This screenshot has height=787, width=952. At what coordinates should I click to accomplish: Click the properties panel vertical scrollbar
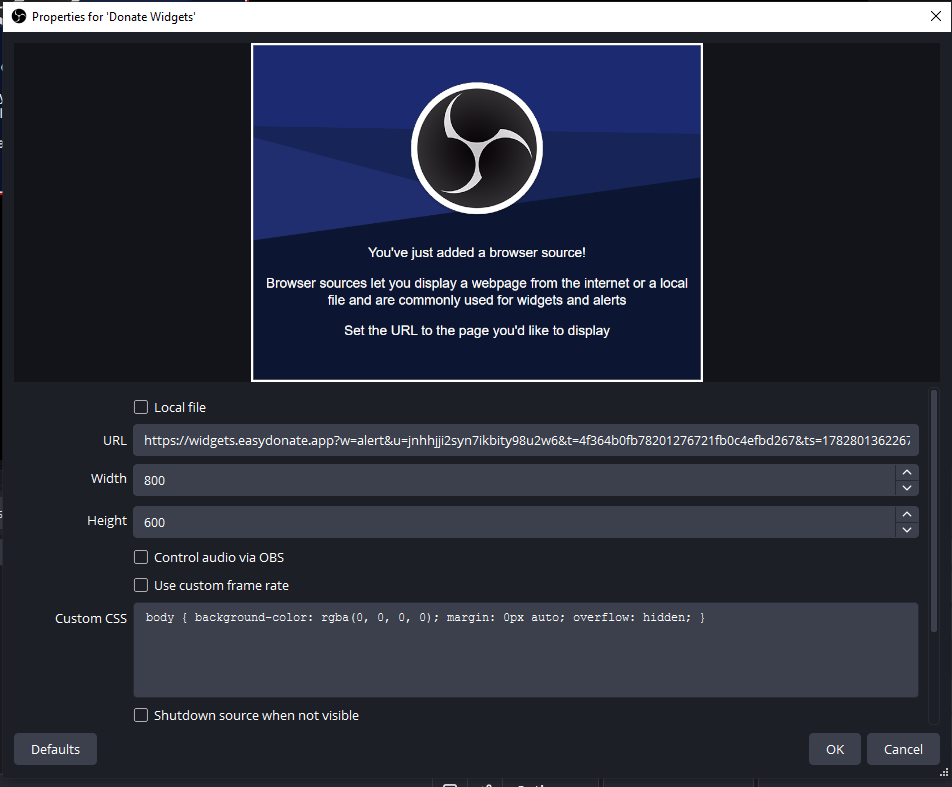[x=934, y=510]
